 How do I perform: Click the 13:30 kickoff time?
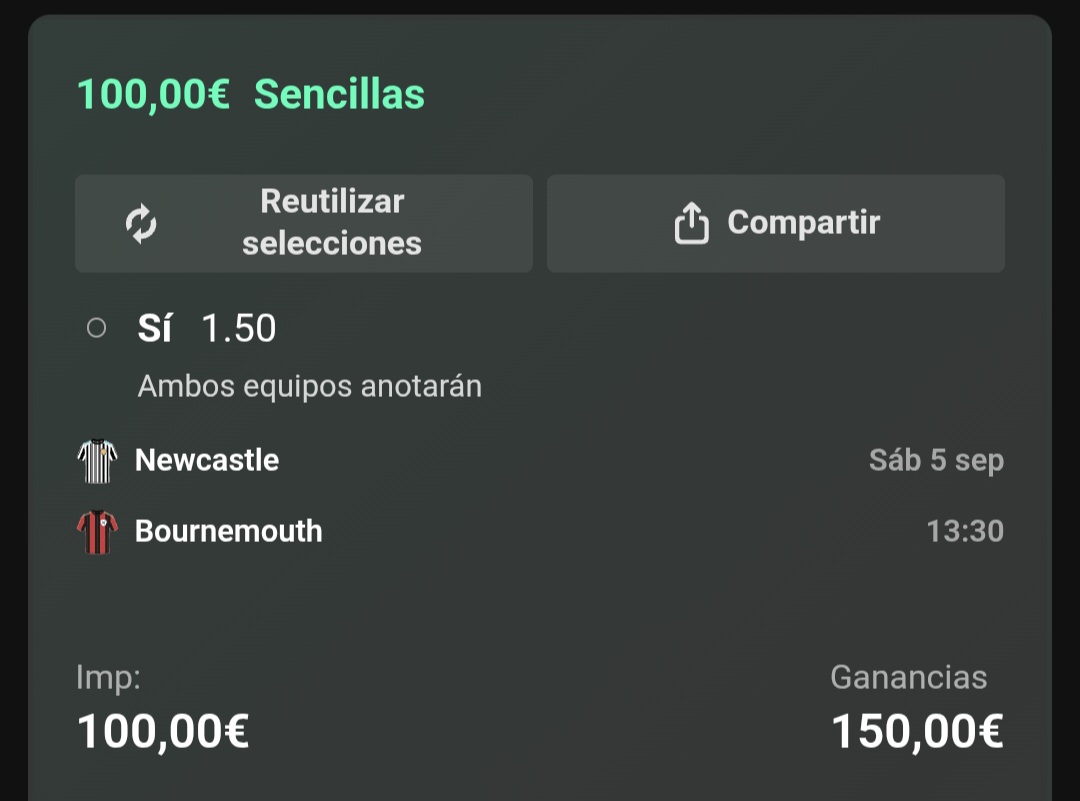[965, 531]
